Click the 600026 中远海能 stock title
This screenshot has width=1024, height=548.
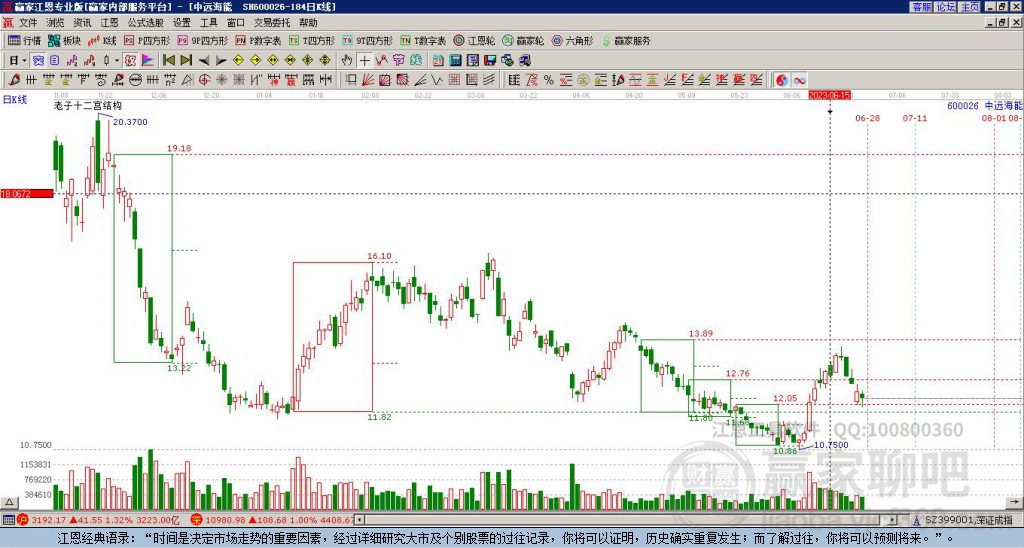tap(984, 105)
